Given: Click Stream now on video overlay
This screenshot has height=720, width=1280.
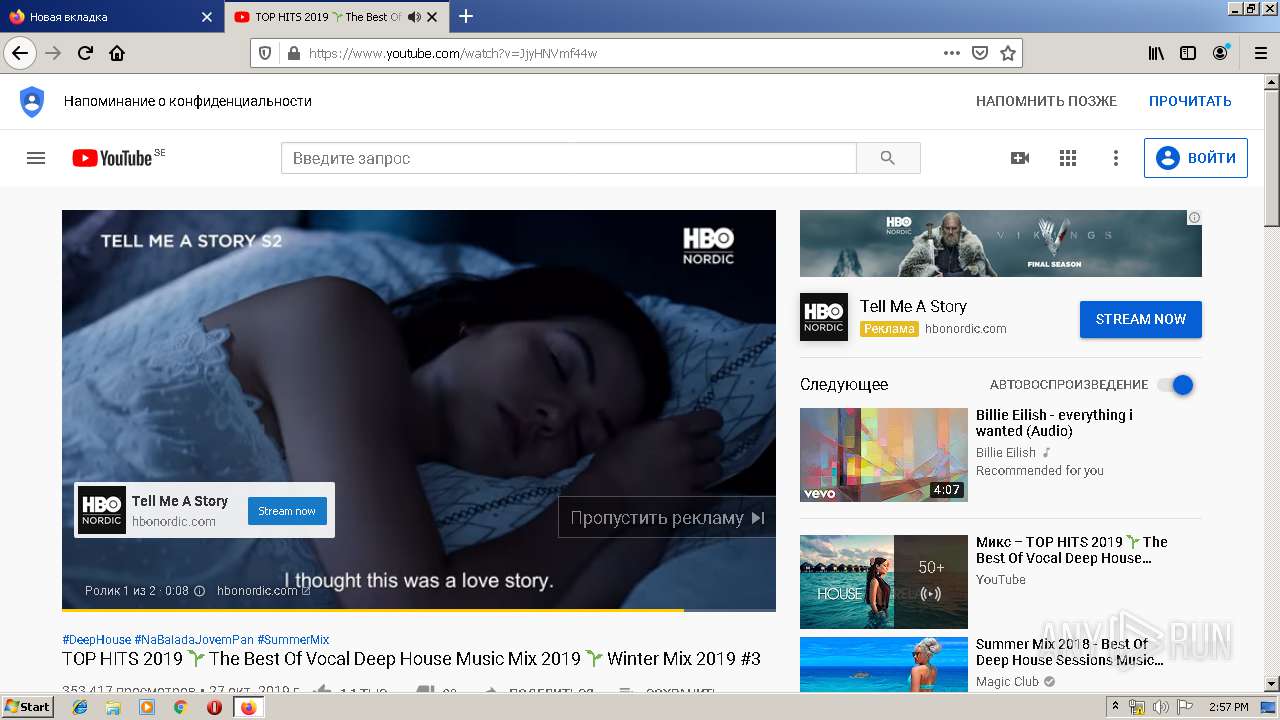Looking at the screenshot, I should tap(287, 511).
